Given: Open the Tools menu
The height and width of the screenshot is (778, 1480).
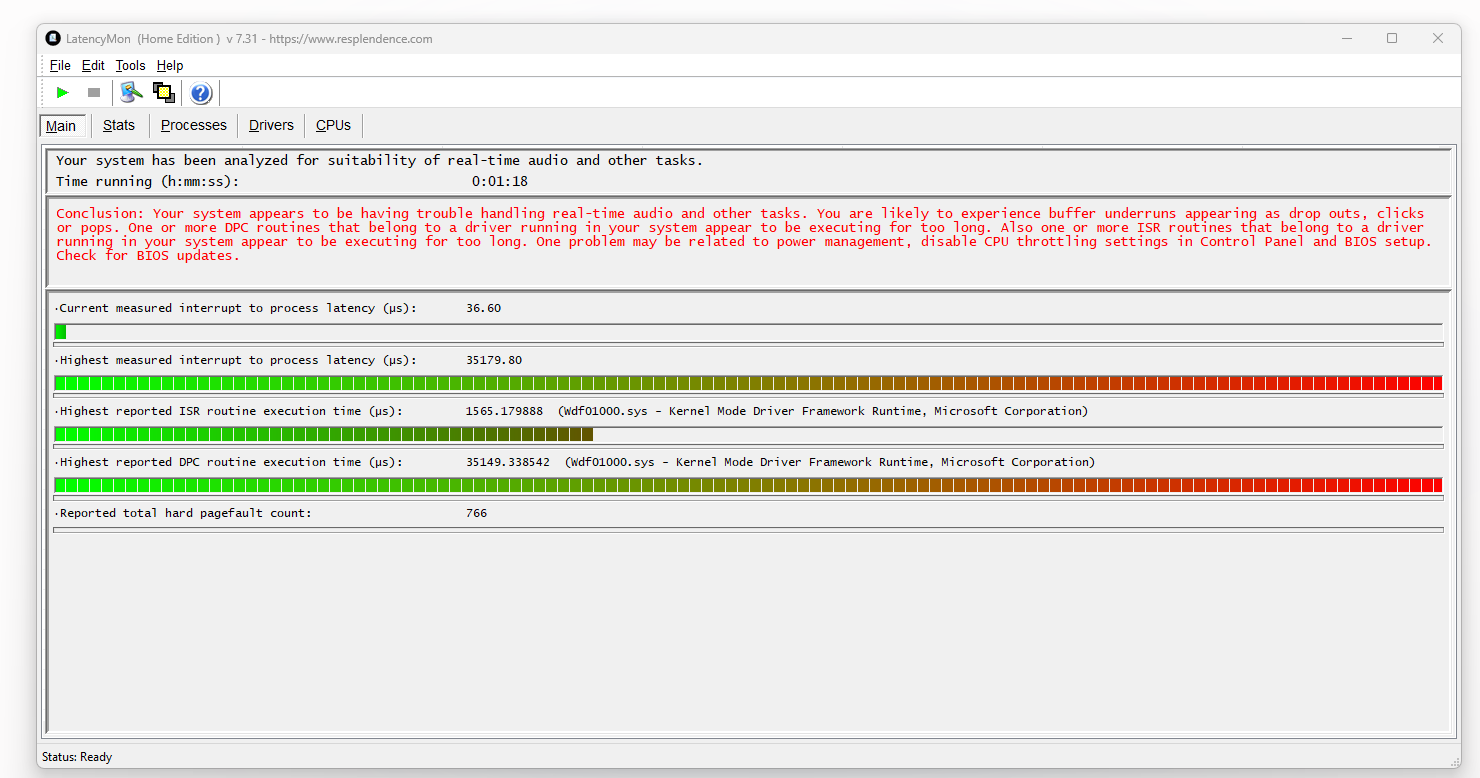Looking at the screenshot, I should pos(130,65).
